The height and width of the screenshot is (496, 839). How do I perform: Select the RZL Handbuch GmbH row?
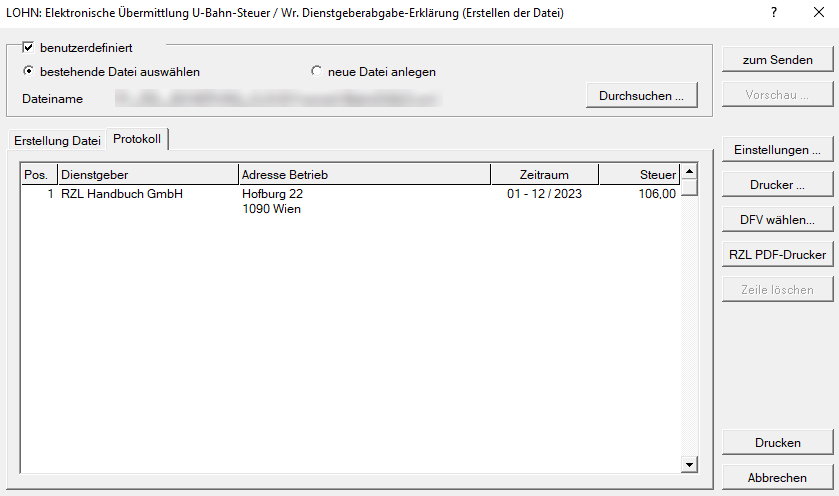122,194
